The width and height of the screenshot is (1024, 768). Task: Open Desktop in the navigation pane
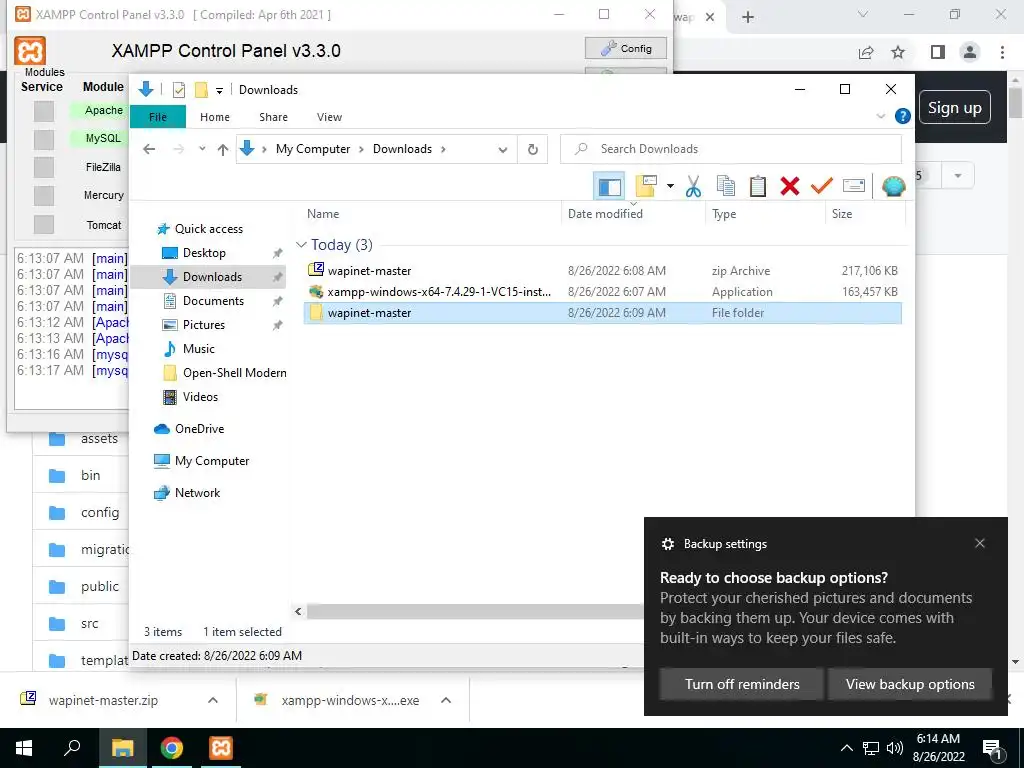pos(204,253)
